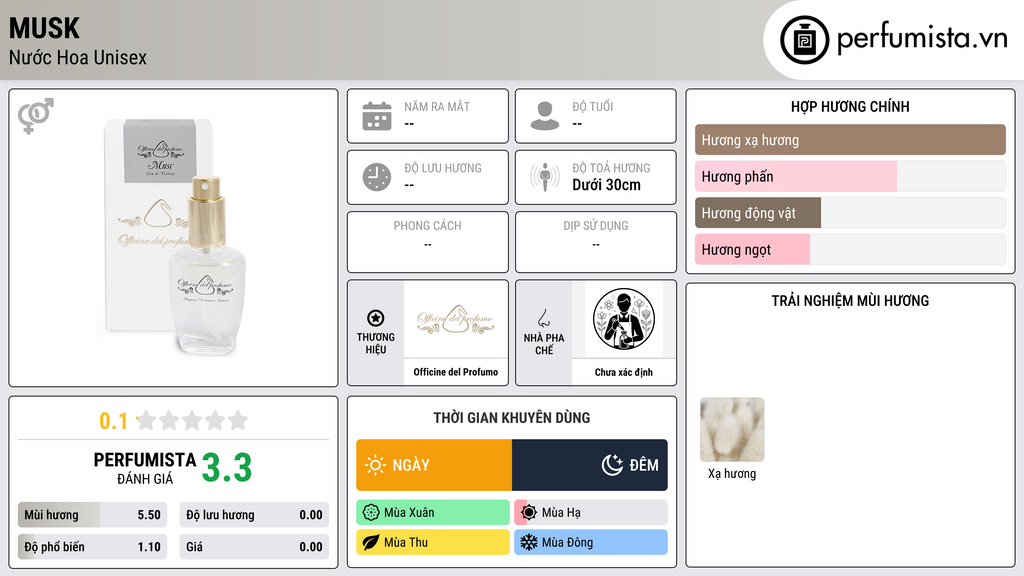Click the Chưa xác định perfumer label
The width and height of the screenshot is (1024, 576).
[624, 372]
